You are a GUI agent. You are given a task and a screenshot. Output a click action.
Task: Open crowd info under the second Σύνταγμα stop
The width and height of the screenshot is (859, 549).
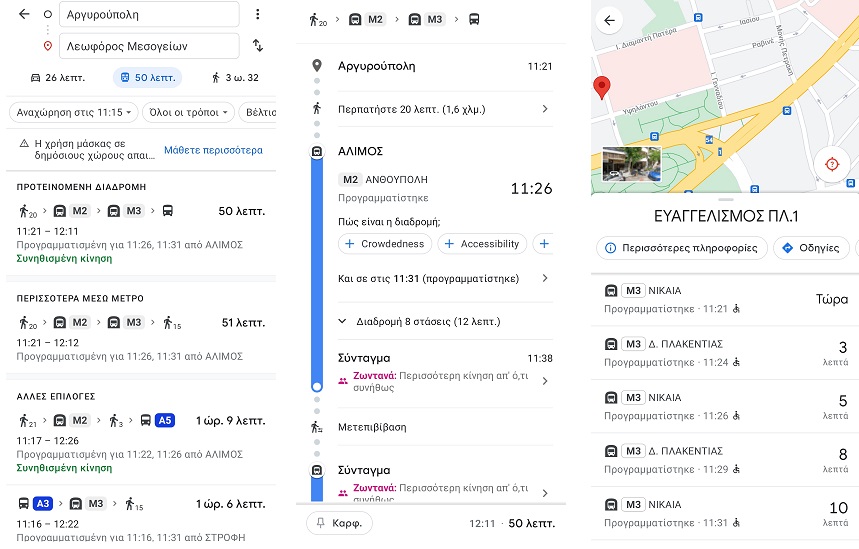444,492
